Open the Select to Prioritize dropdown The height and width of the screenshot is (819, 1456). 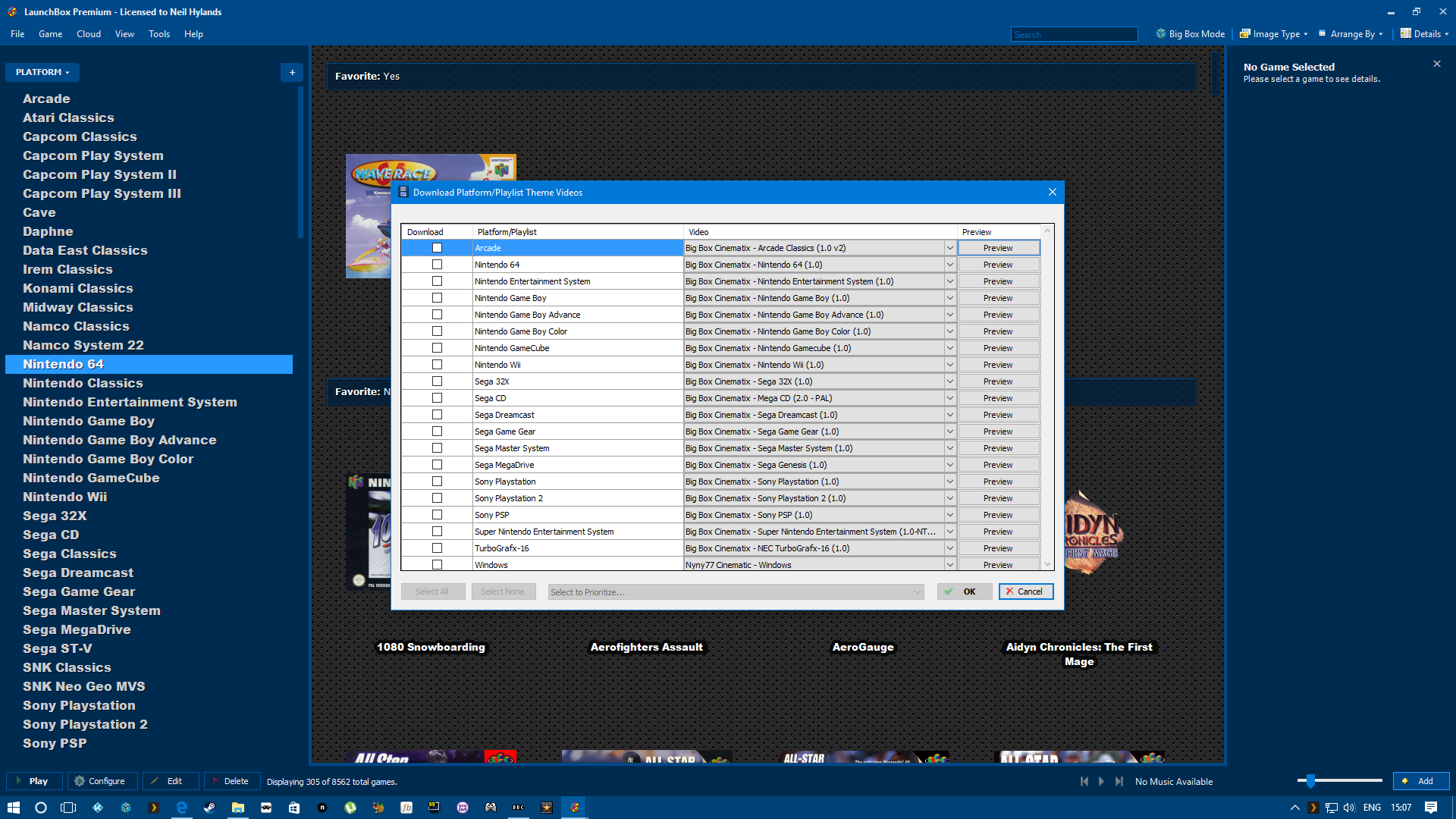pyautogui.click(x=736, y=592)
